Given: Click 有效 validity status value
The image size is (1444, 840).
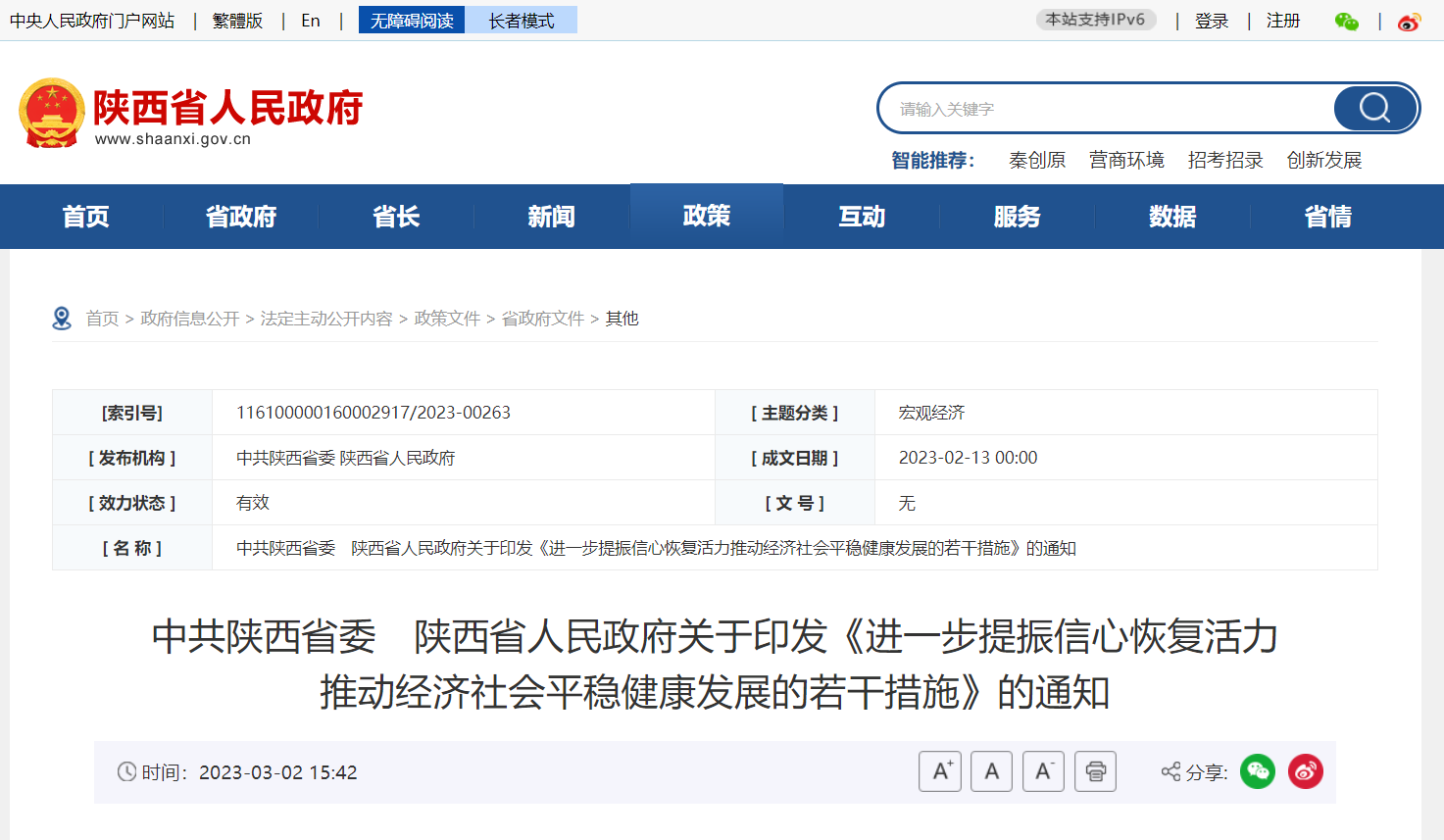Looking at the screenshot, I should click(253, 503).
